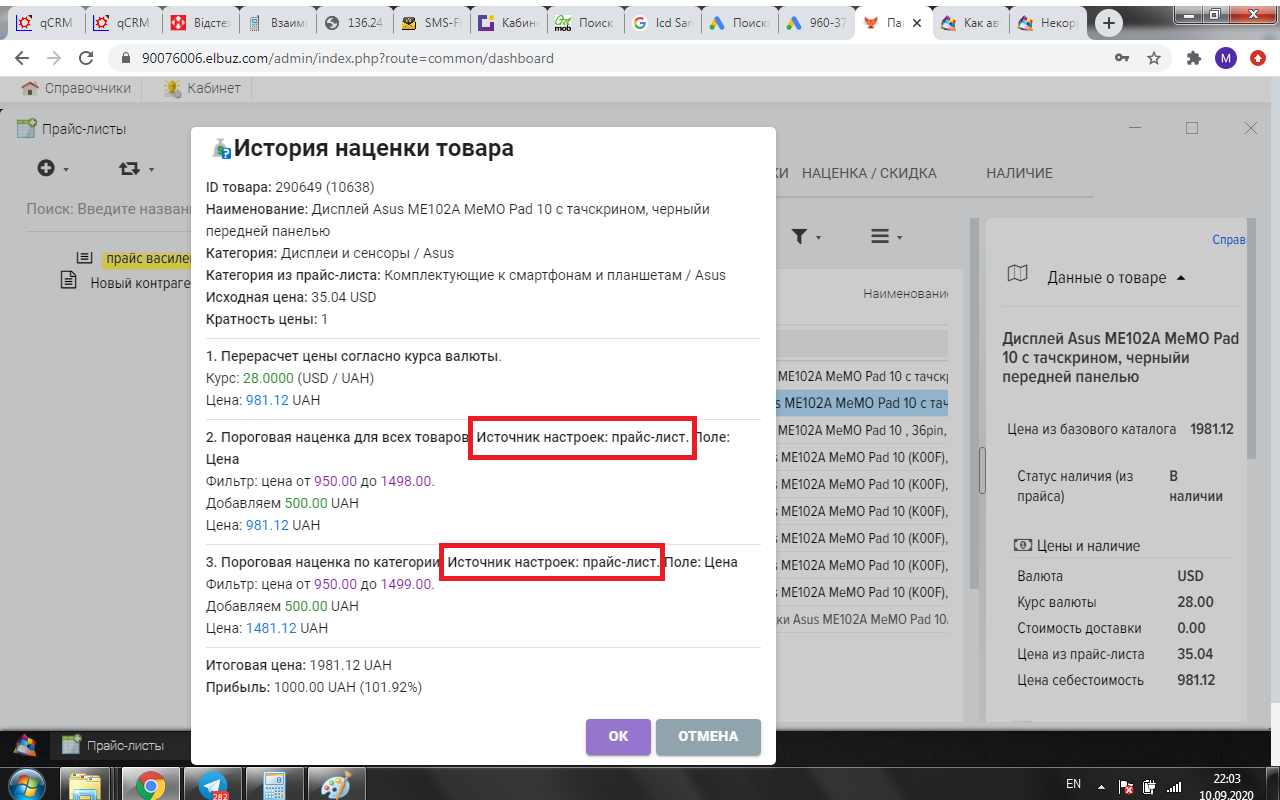
Task: Click the browser forward arrow
Action: (54, 58)
